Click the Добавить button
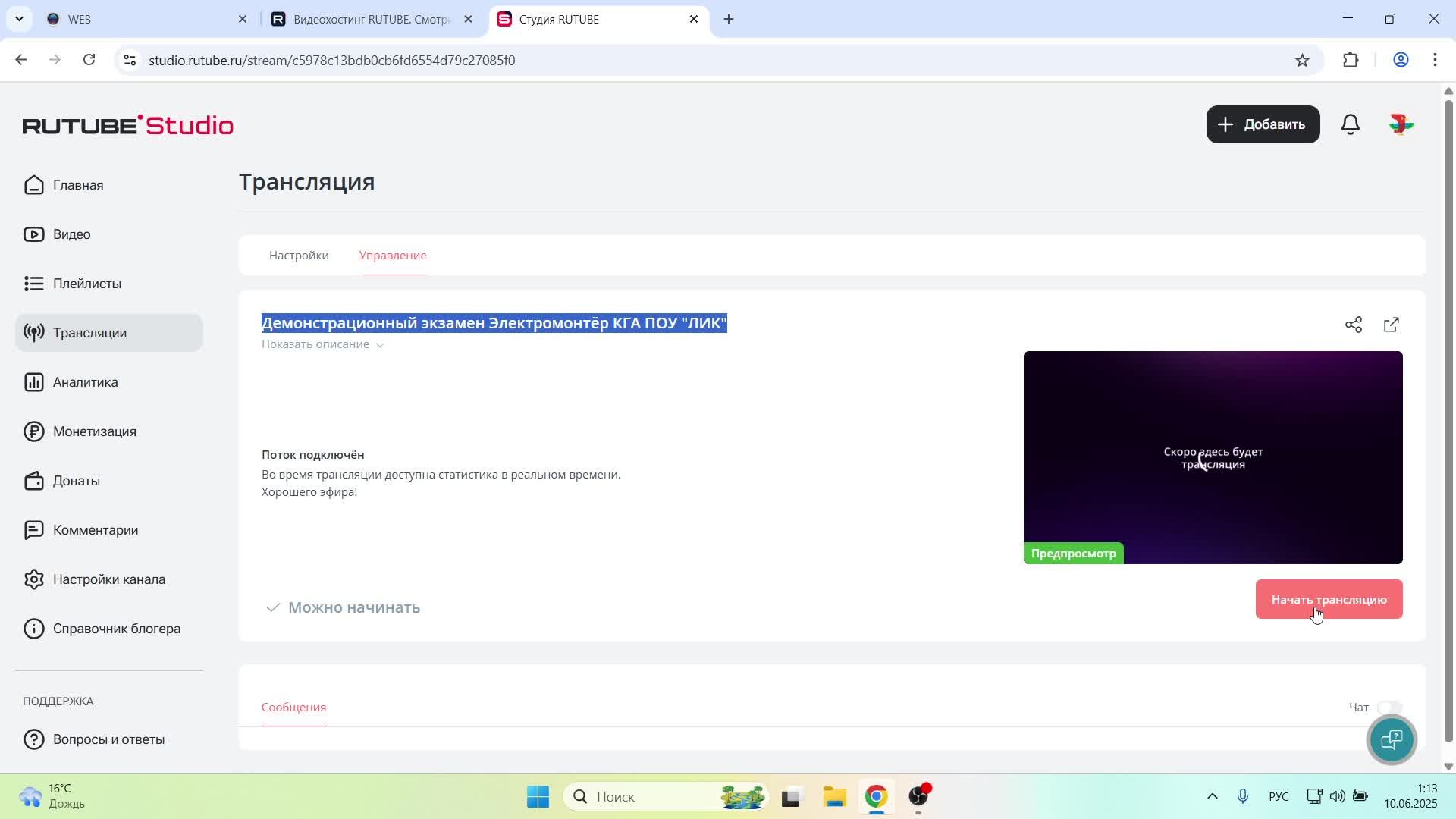Image resolution: width=1456 pixels, height=819 pixels. pyautogui.click(x=1263, y=124)
